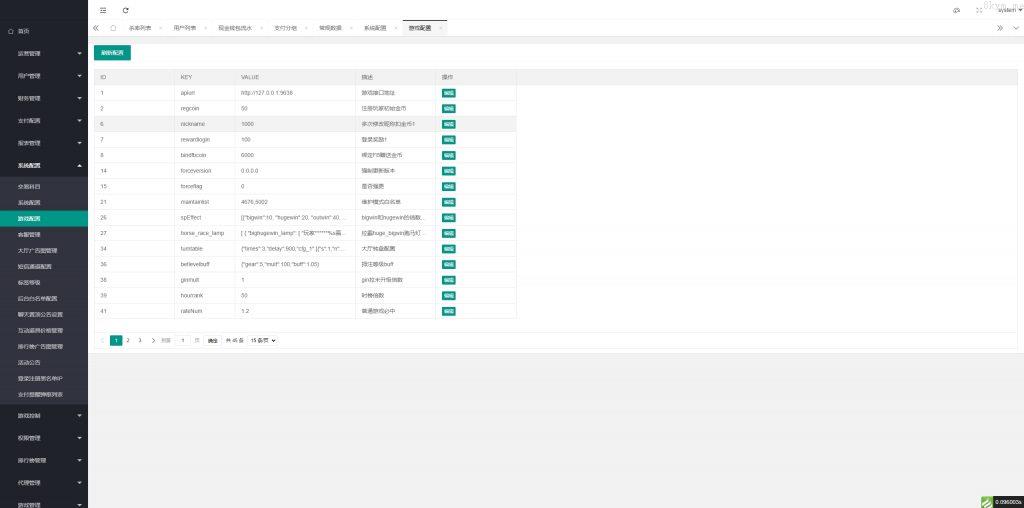Click the refresh icon in top bar
The height and width of the screenshot is (508, 1024).
[x=125, y=10]
